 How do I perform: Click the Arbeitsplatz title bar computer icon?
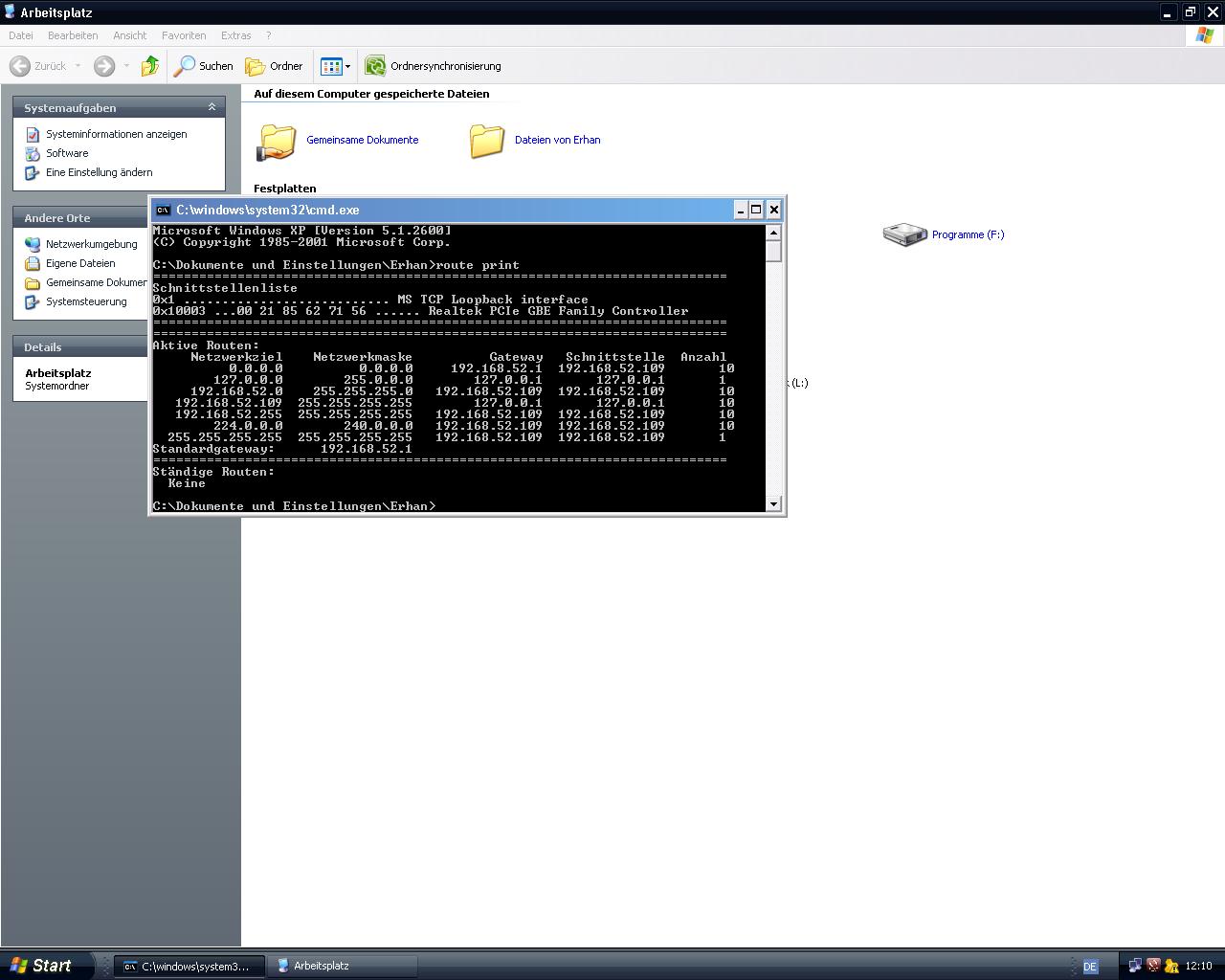(x=10, y=12)
